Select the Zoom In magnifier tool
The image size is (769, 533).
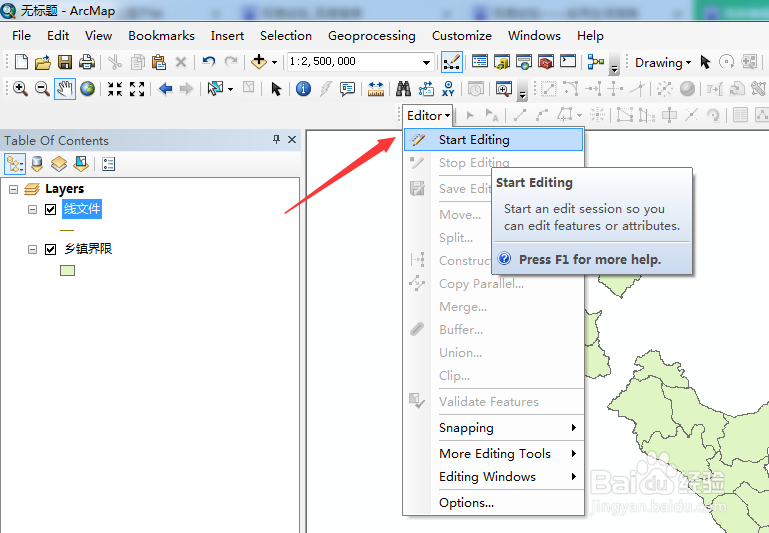tap(20, 89)
